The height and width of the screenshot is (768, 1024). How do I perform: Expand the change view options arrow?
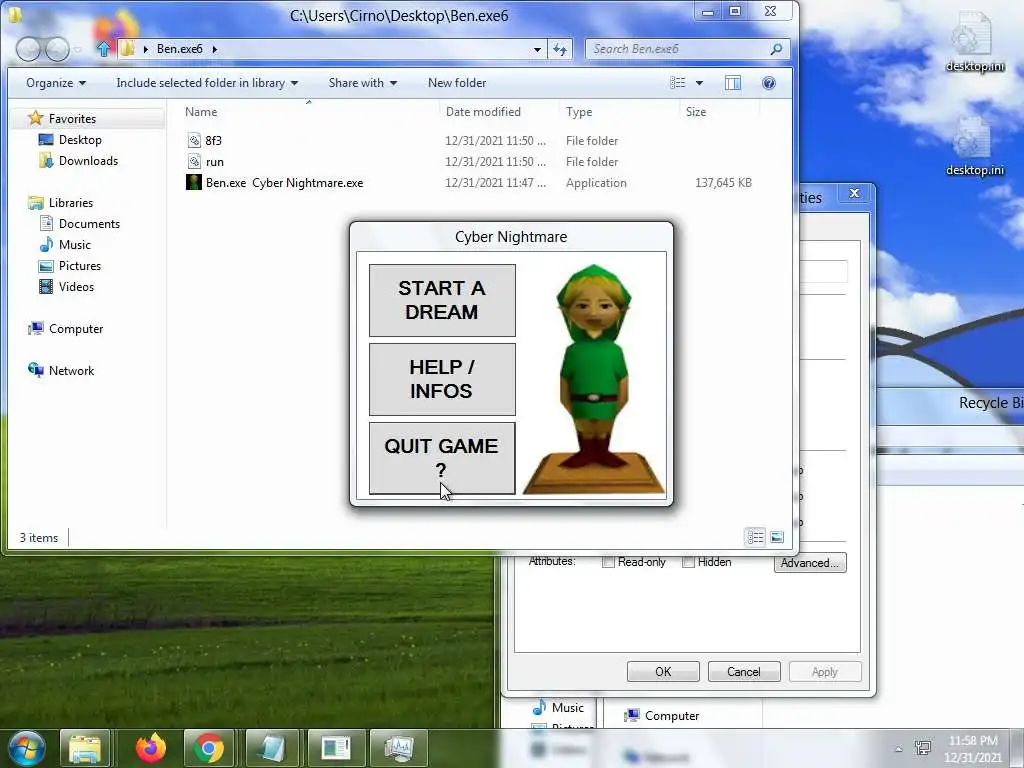click(699, 83)
